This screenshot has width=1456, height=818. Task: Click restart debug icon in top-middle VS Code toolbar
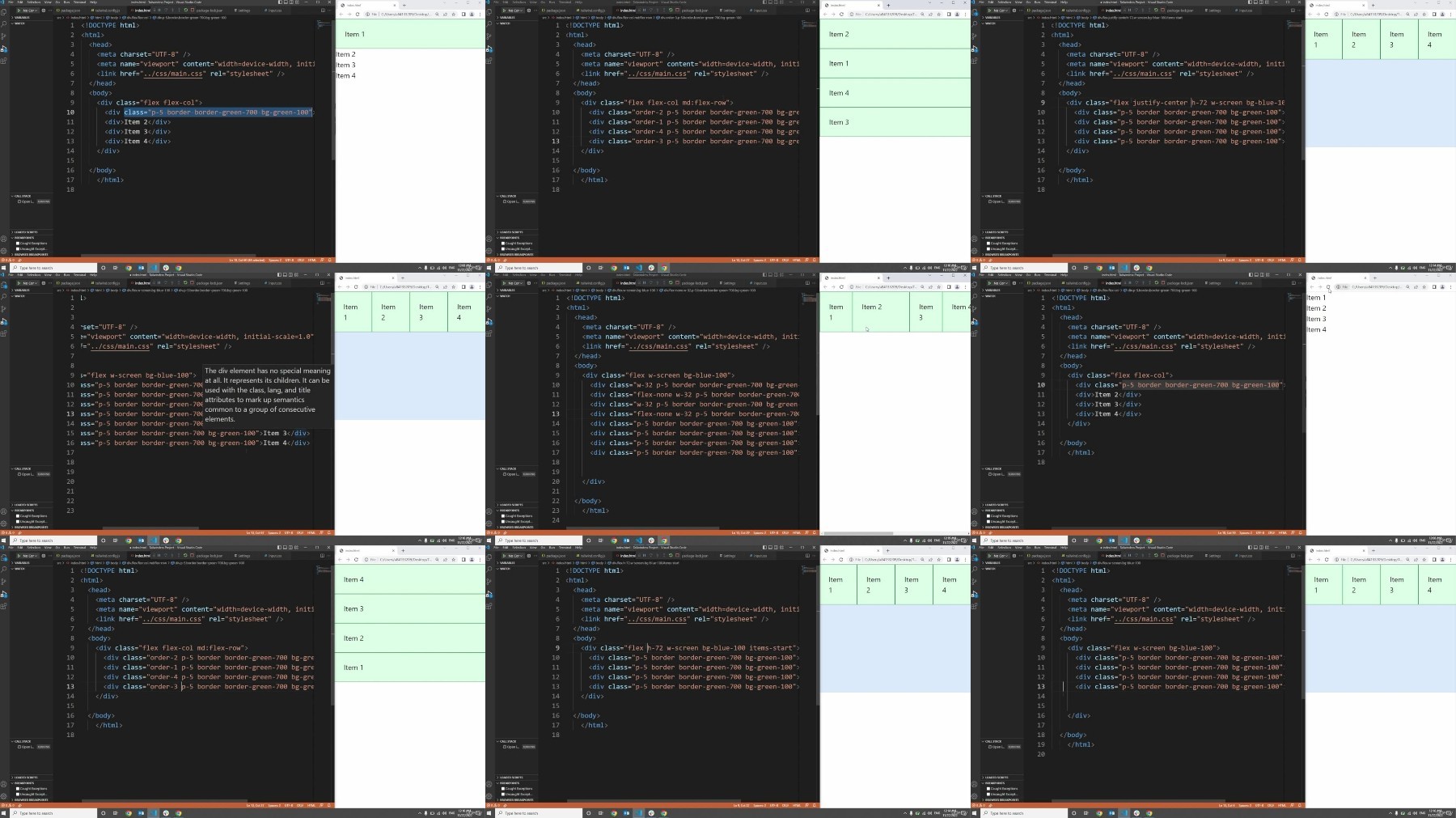click(x=671, y=11)
